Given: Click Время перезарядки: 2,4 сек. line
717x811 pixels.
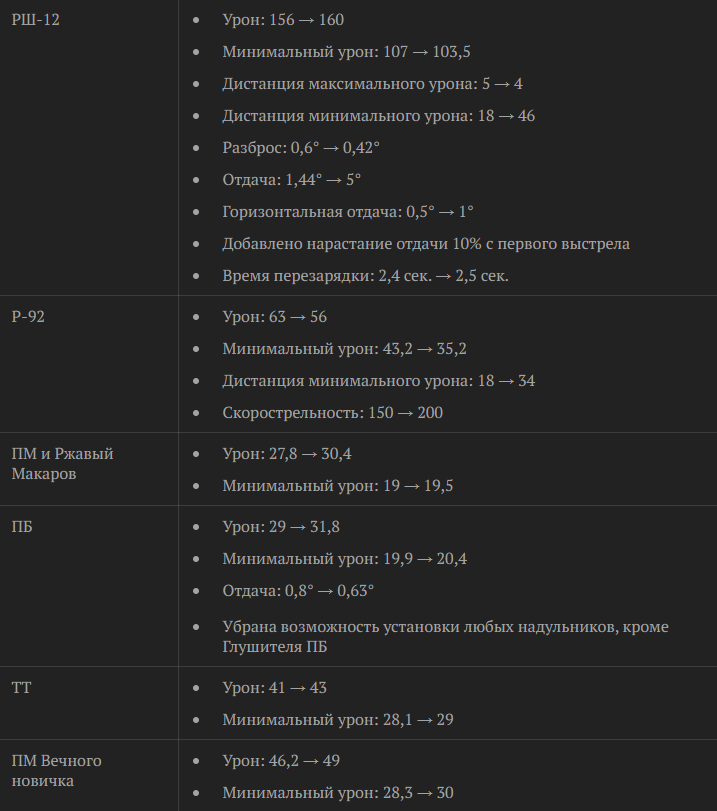Looking at the screenshot, I should [365, 276].
